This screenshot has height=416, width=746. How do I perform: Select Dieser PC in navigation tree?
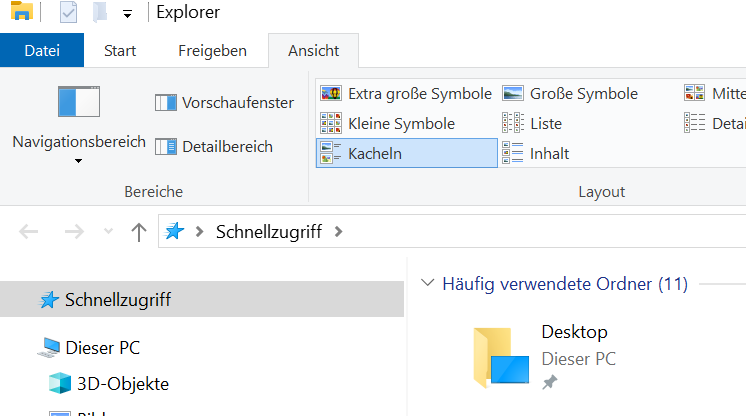click(102, 348)
